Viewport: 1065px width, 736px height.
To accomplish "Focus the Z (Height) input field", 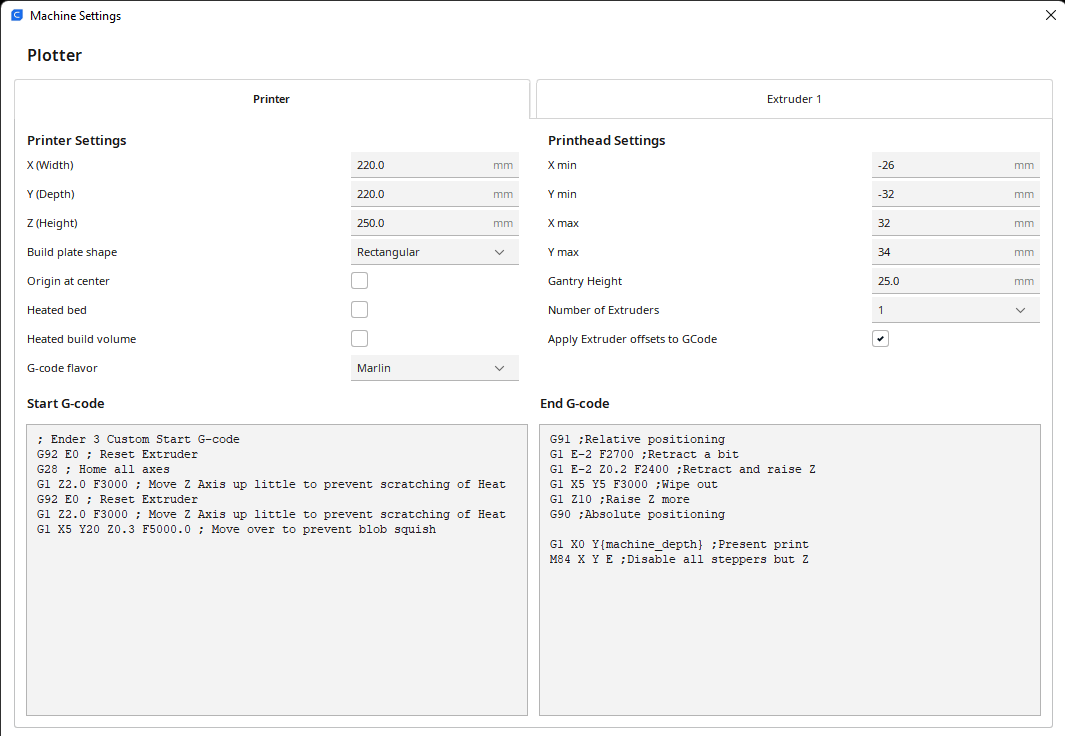I will tap(420, 223).
